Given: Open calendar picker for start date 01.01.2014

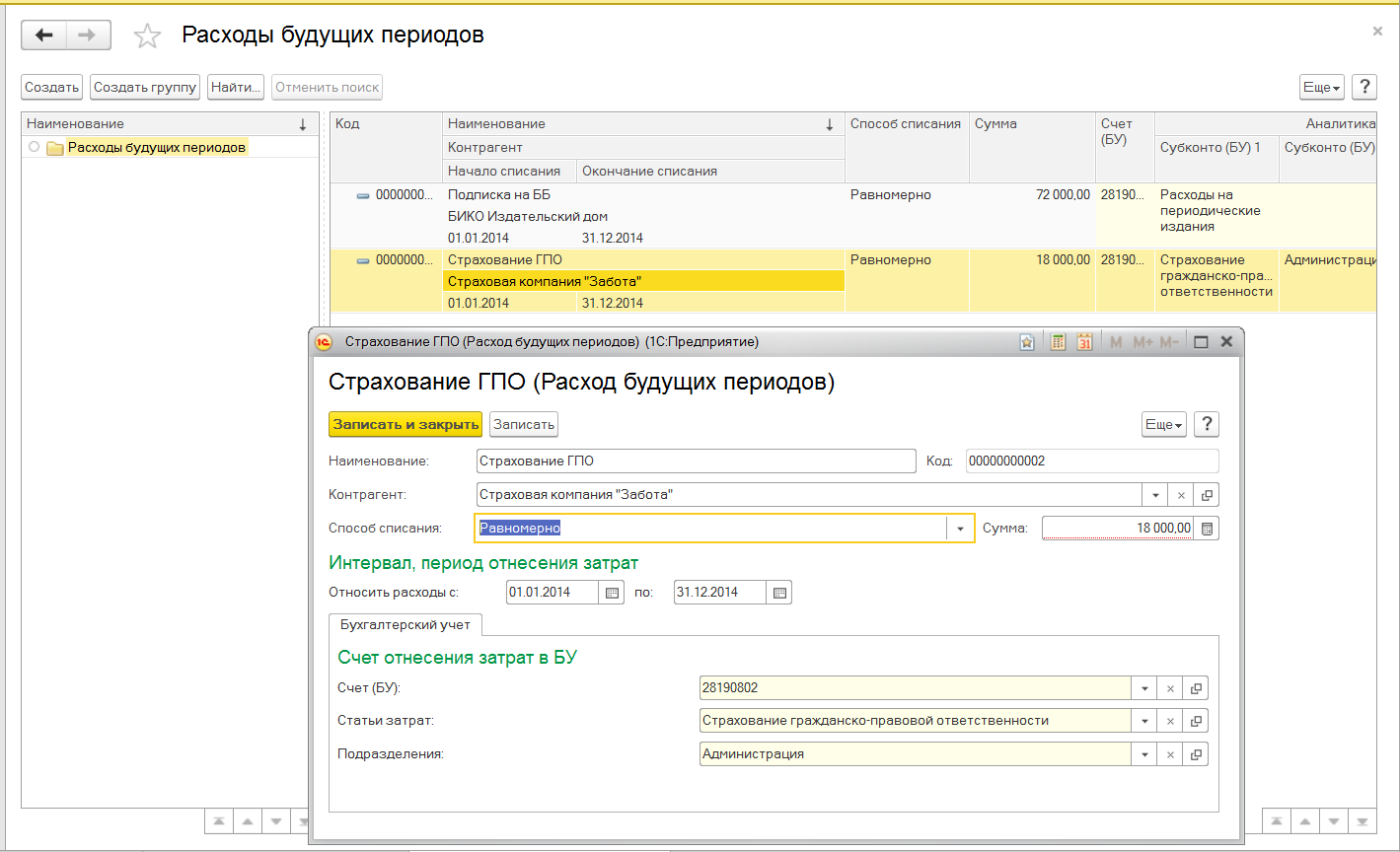Looking at the screenshot, I should [x=612, y=593].
